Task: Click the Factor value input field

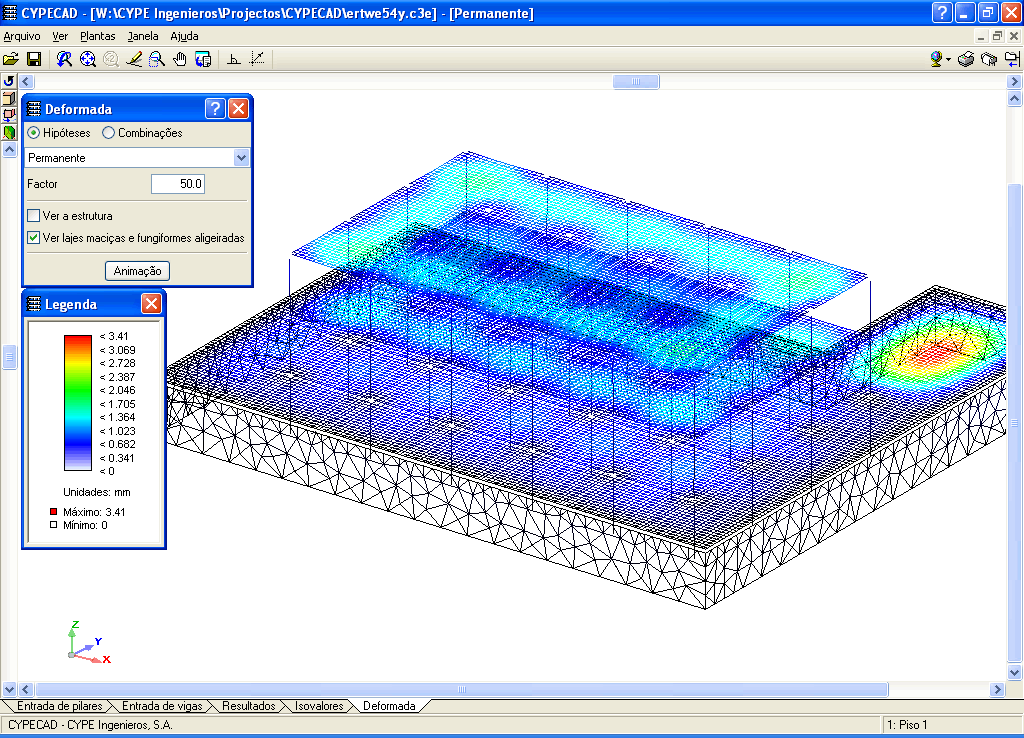Action: click(178, 184)
